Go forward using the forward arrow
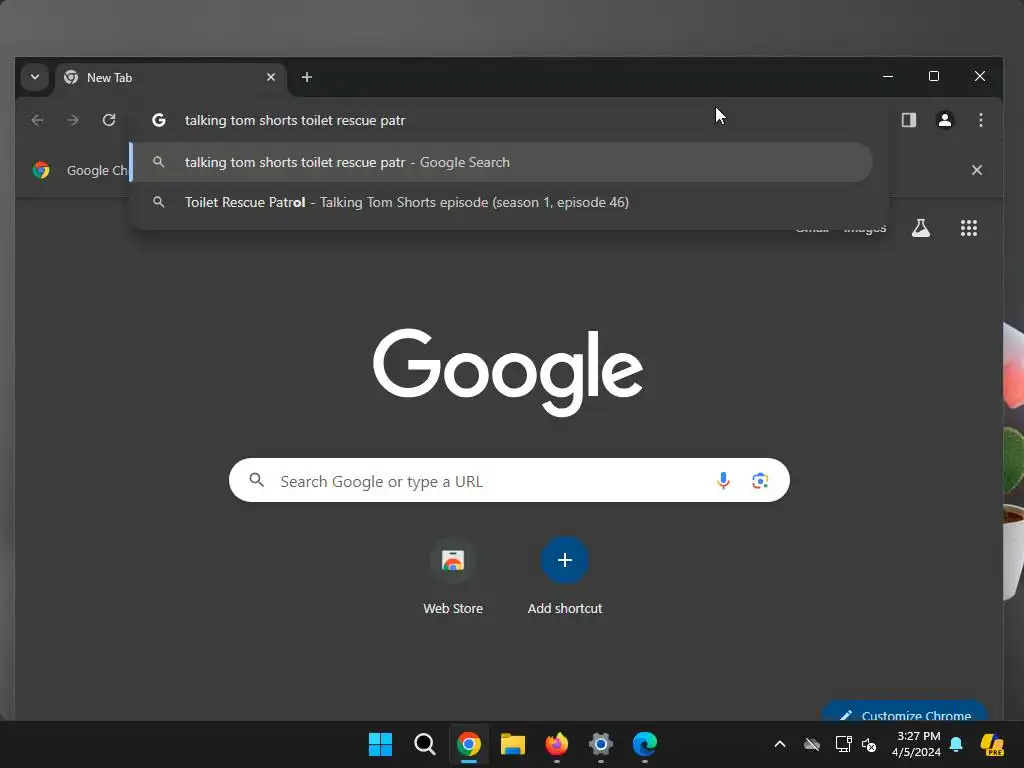The height and width of the screenshot is (768, 1024). pyautogui.click(x=73, y=120)
